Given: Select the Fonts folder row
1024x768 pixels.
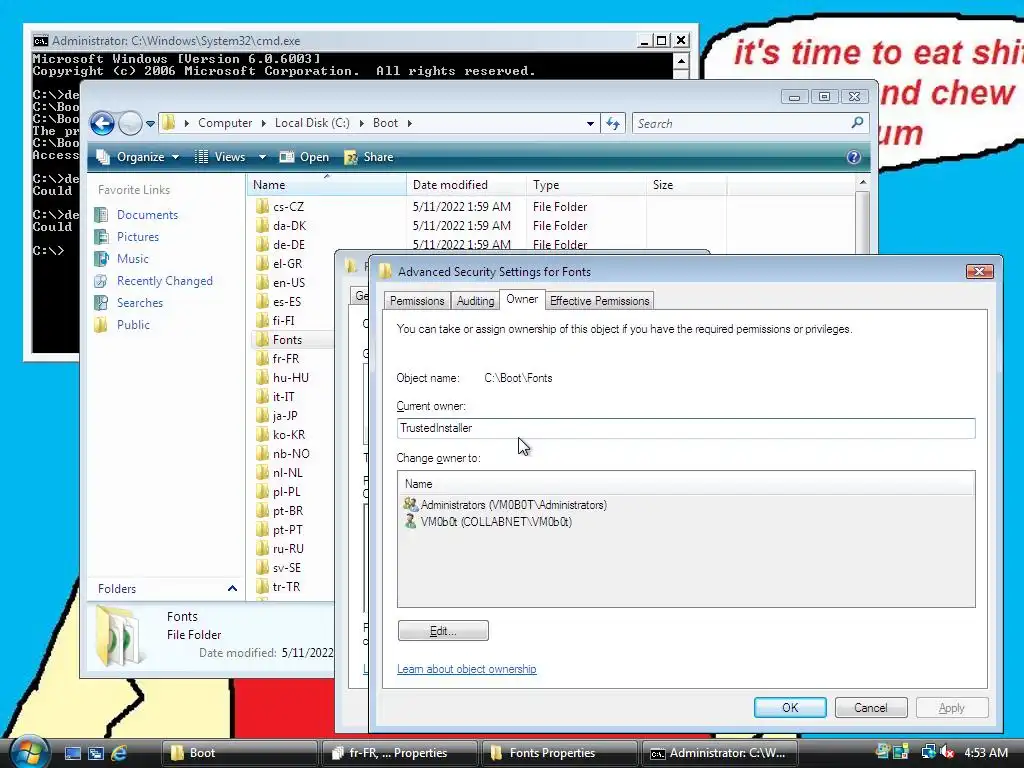Looking at the screenshot, I should click(293, 340).
